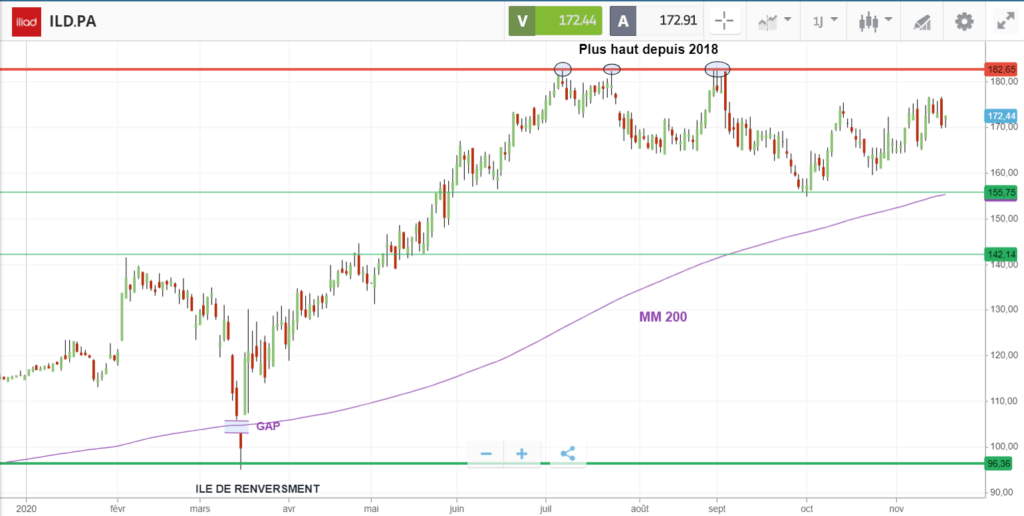Open the 1J timeframe dropdown

pyautogui.click(x=825, y=21)
